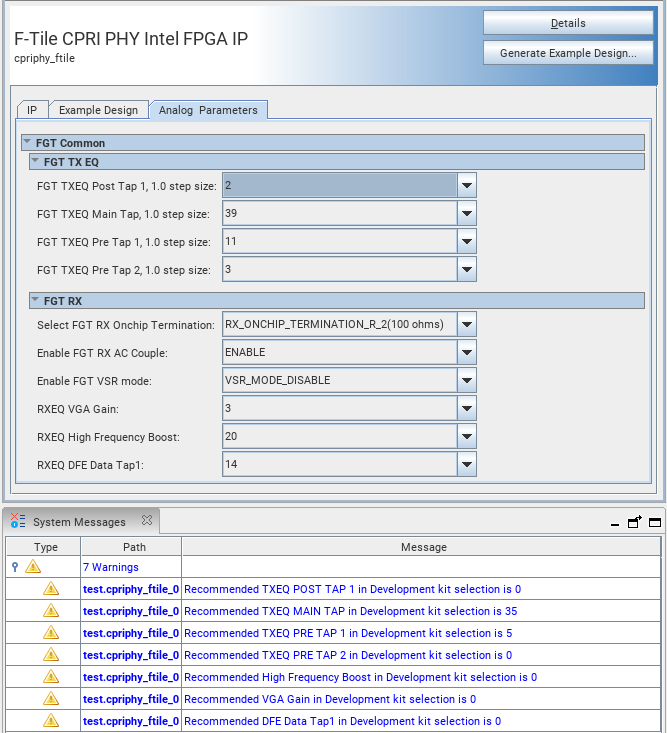
Task: Click the 7 Warnings link
Action: click(x=111, y=567)
